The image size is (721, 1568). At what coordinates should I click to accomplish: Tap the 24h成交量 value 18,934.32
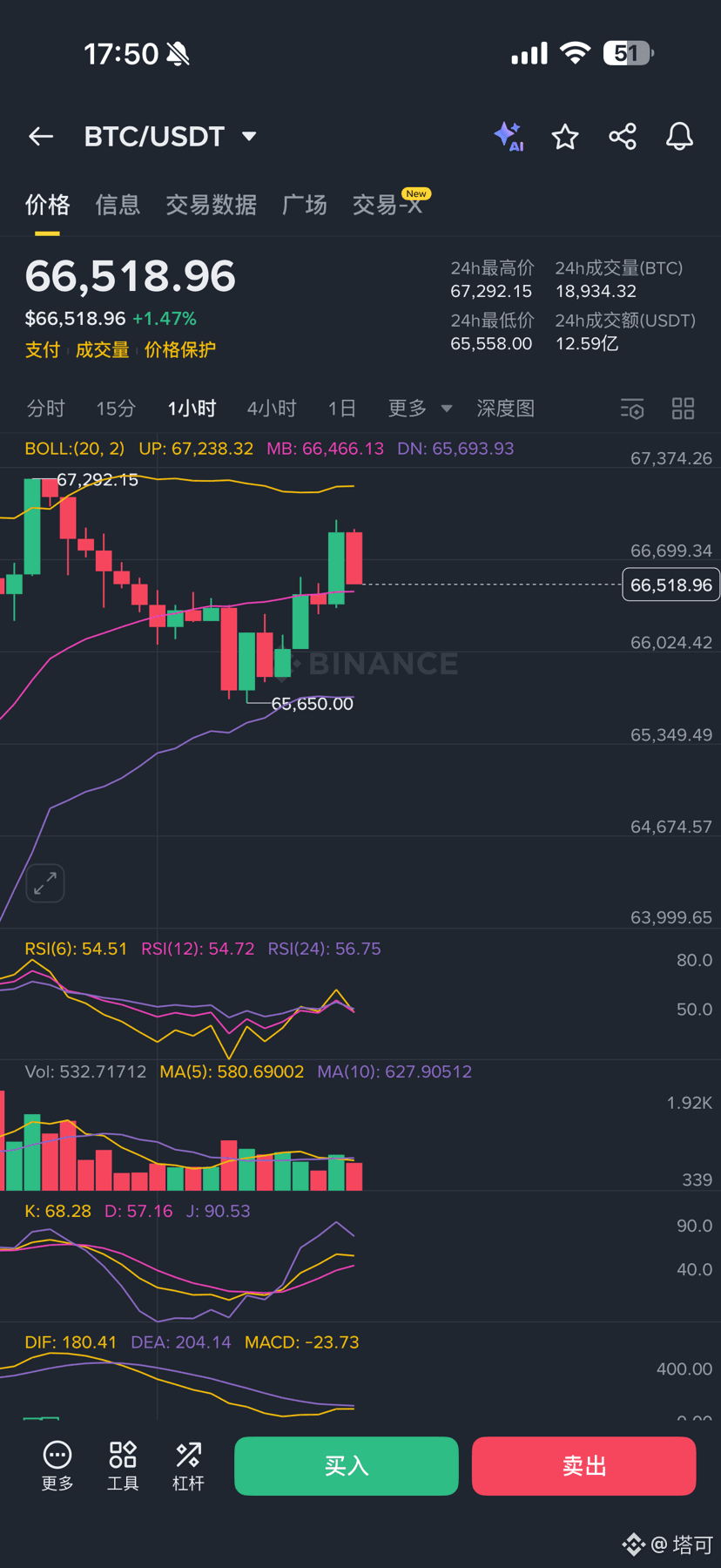click(596, 292)
